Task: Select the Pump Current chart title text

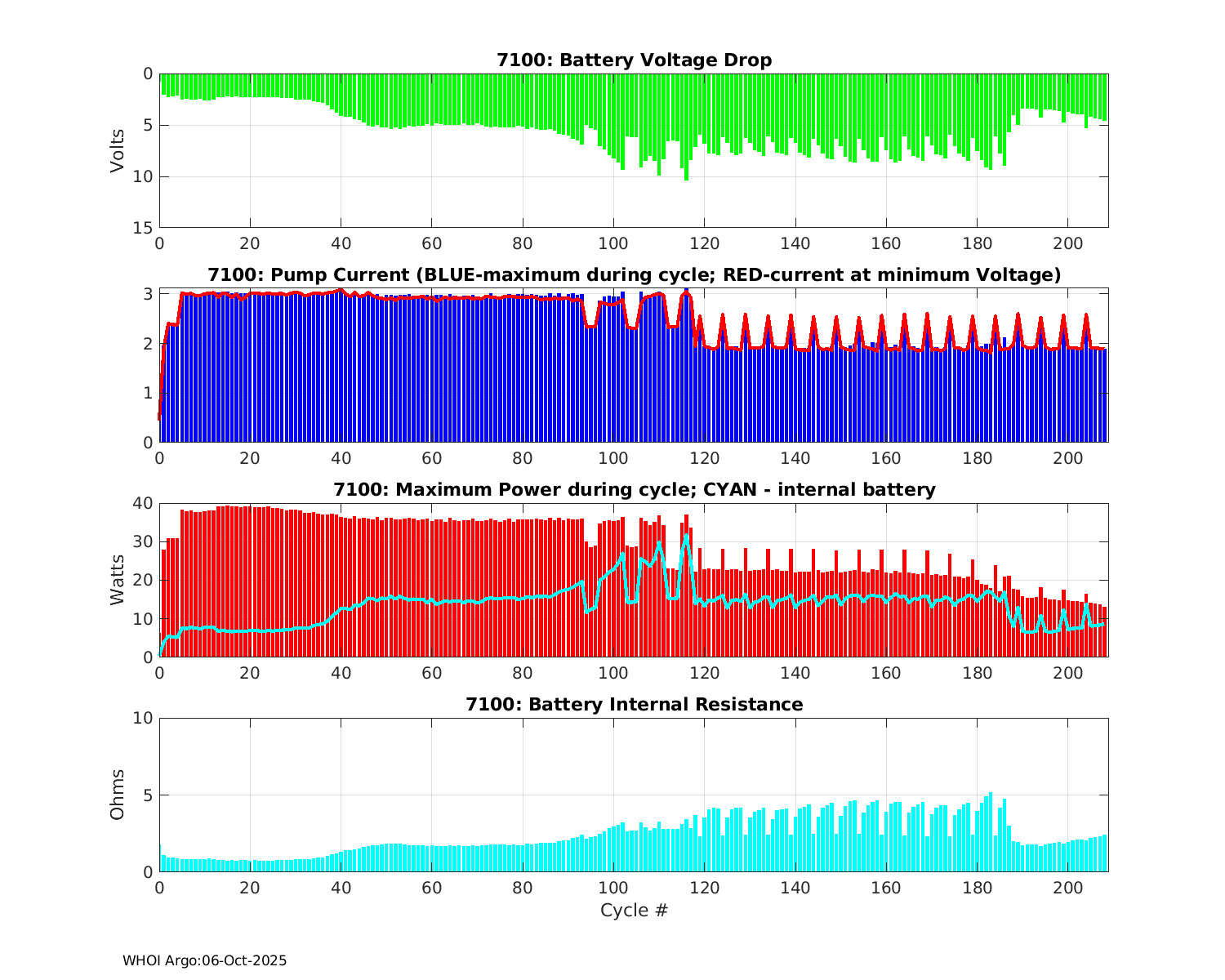Action: (634, 275)
